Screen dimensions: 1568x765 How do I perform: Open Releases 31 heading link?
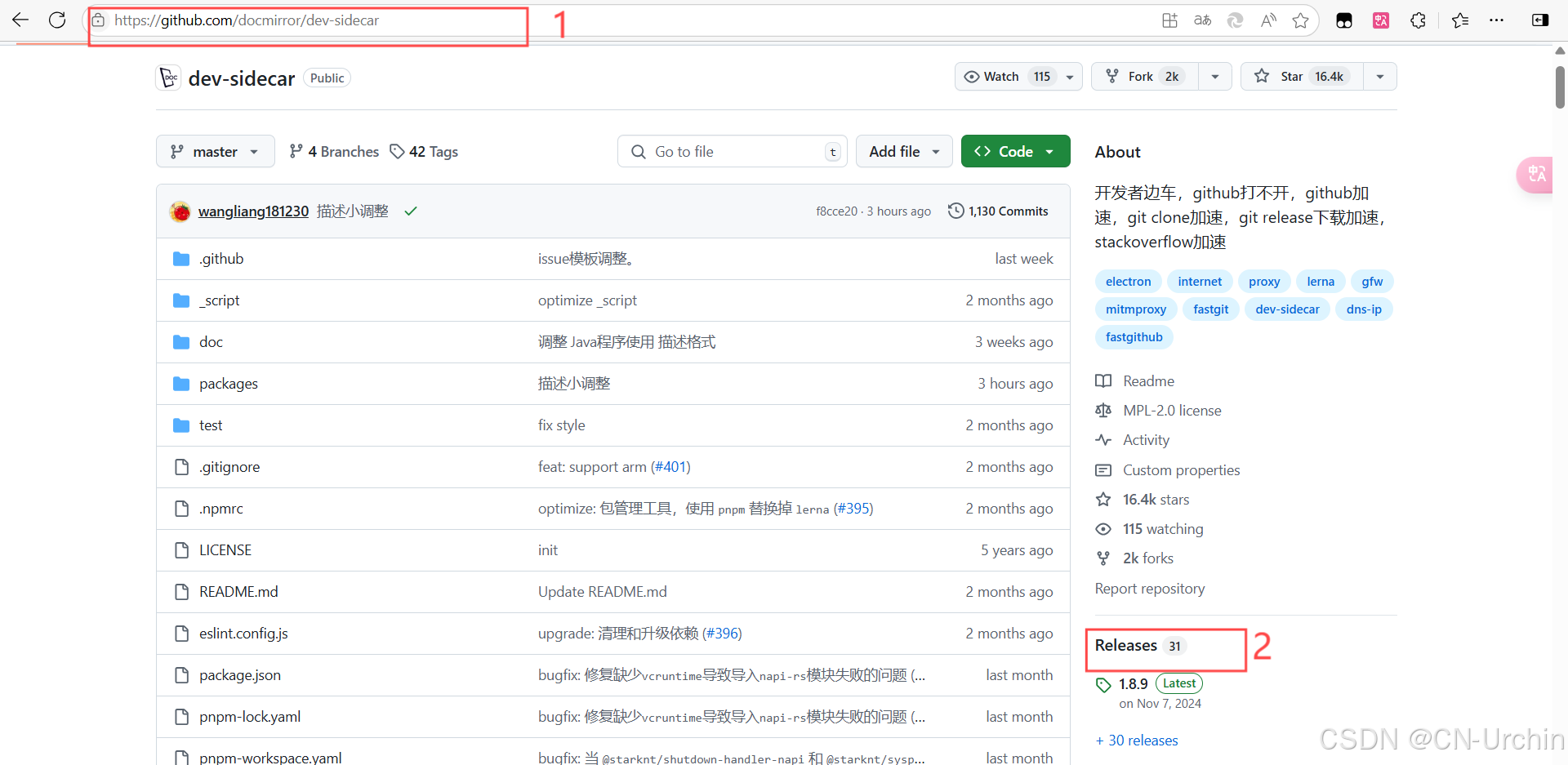pyautogui.click(x=1140, y=646)
